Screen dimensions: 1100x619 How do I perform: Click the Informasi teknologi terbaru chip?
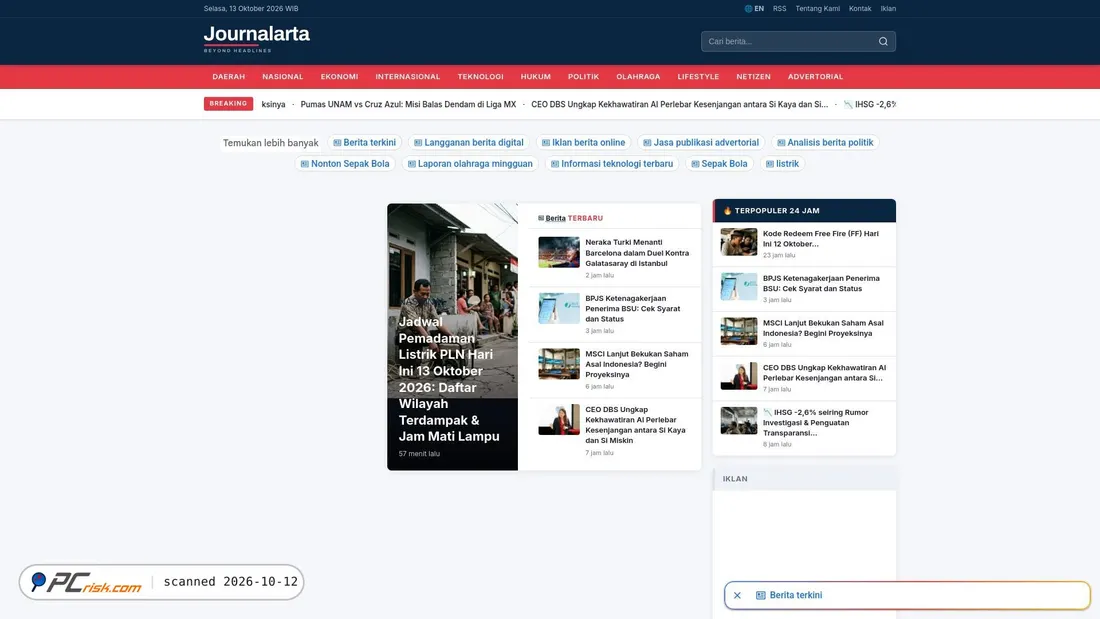pyautogui.click(x=612, y=164)
